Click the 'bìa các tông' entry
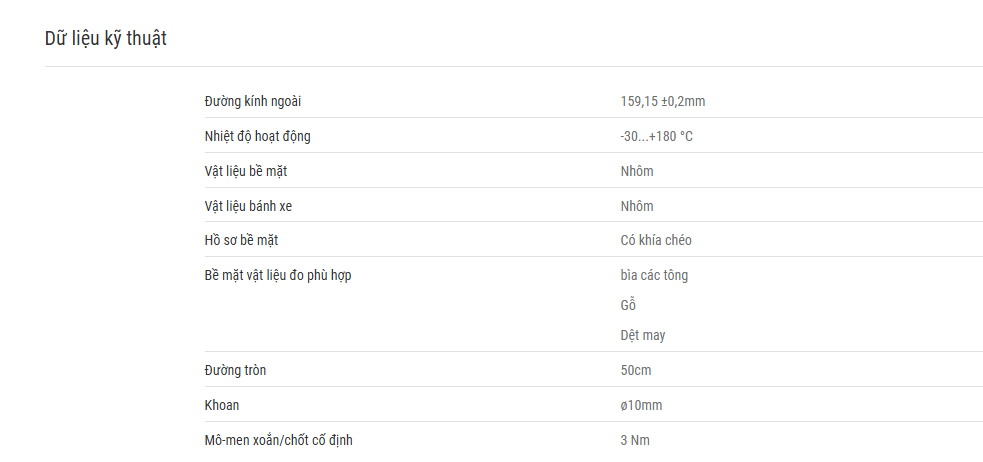983x462 pixels. 654,275
